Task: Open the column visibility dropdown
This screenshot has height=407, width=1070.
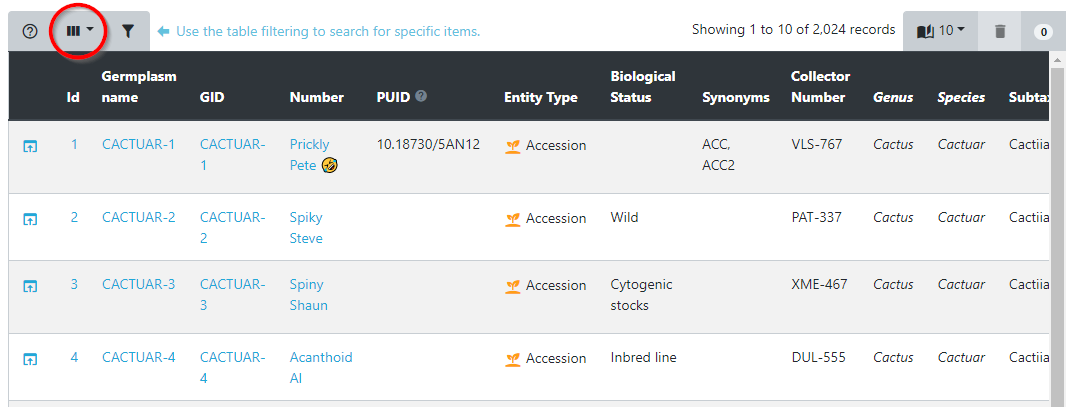Action: [x=79, y=31]
